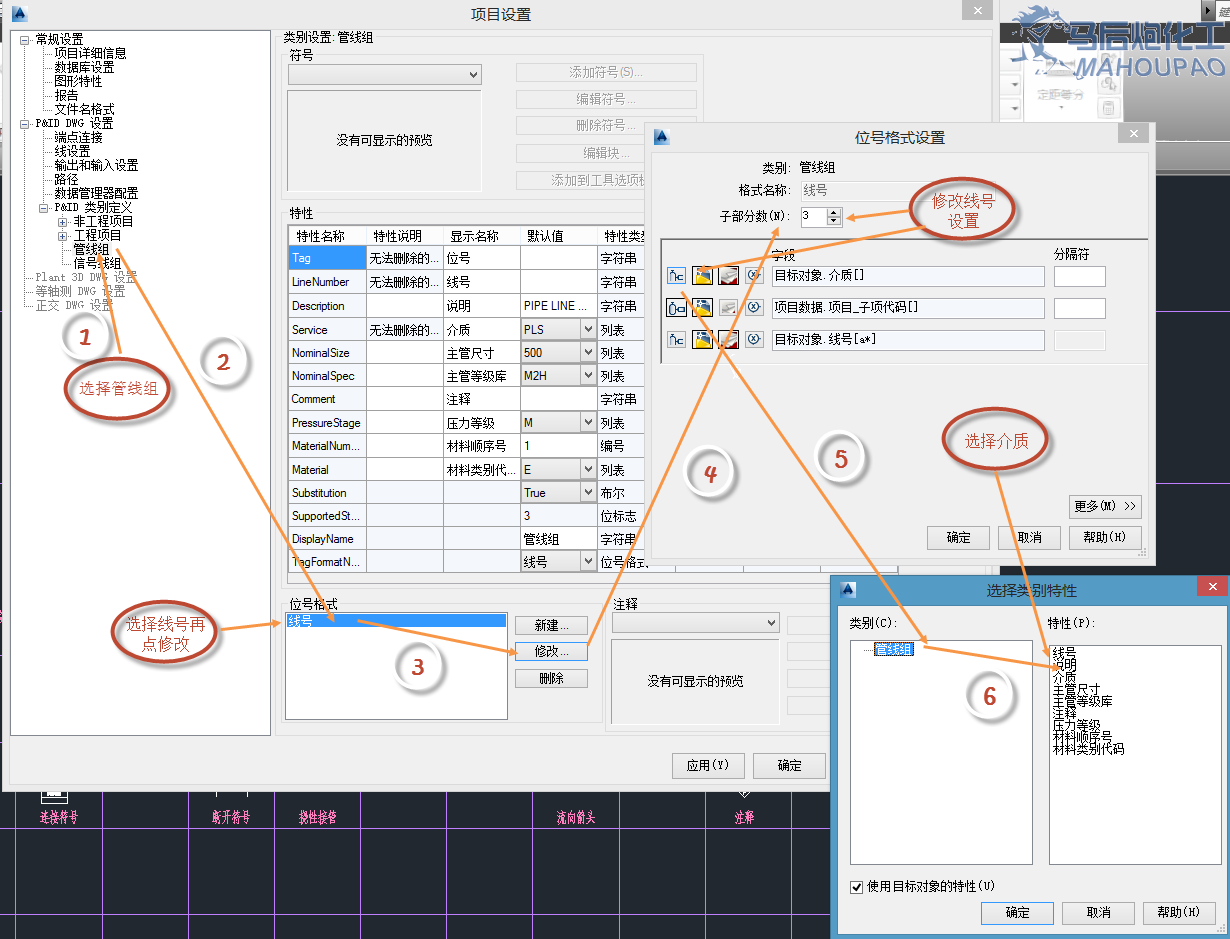This screenshot has height=939, width=1230.
Task: Click the 应用(Y) button
Action: pyautogui.click(x=708, y=766)
